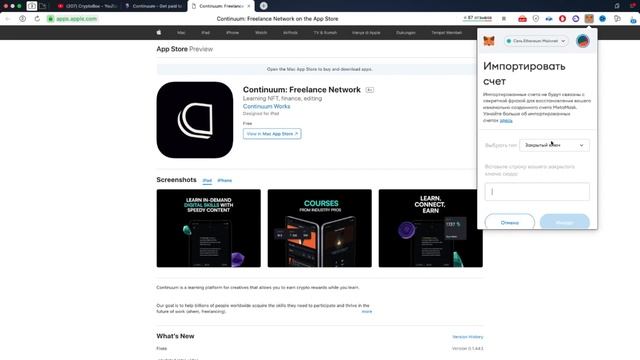Screen dimensions: 640x360
Task: Open the Mac menu in the Apple nav bar
Action: [181, 33]
